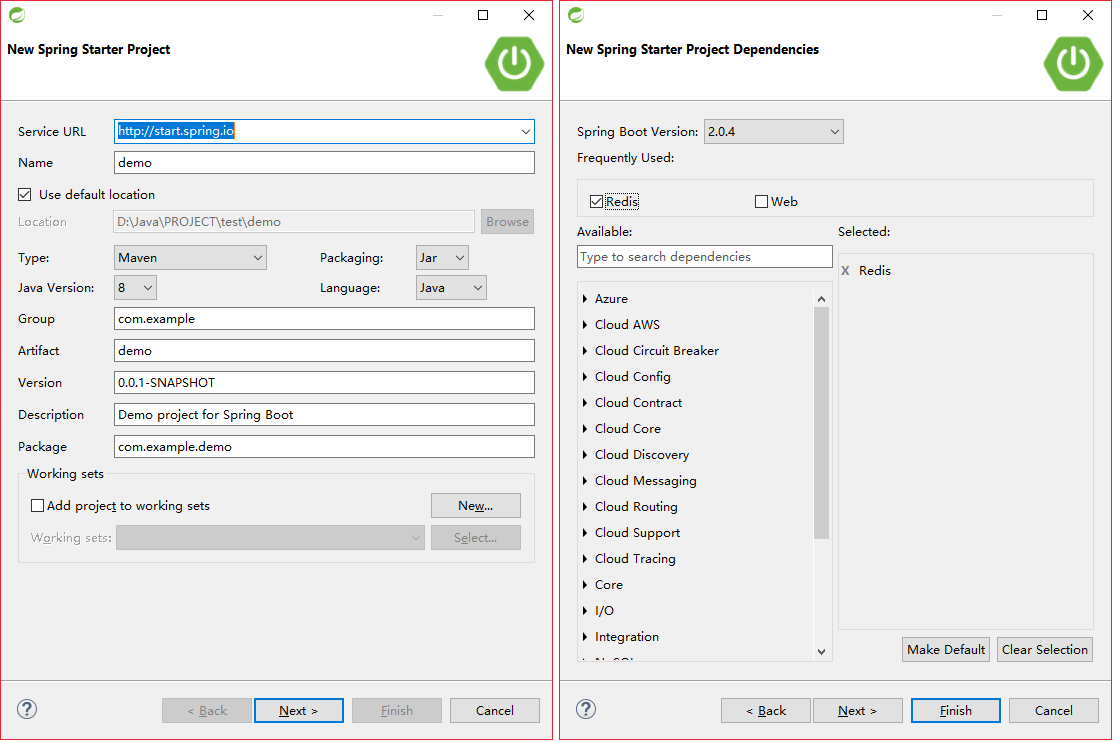1114x742 pixels.
Task: Expand the Core category
Action: coord(585,585)
